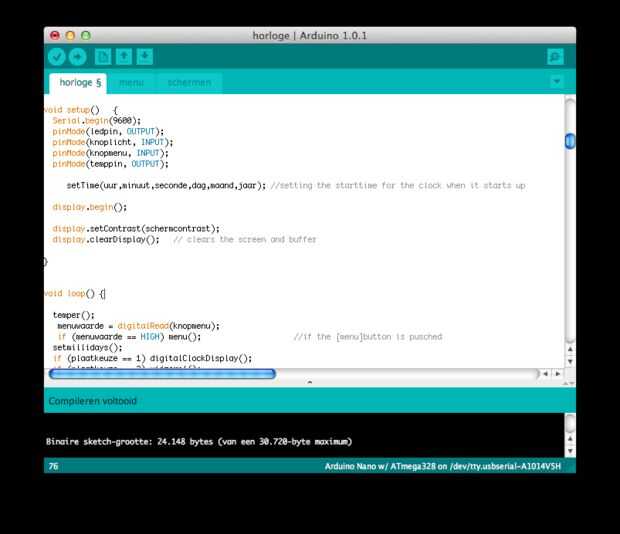This screenshot has width=620, height=534.
Task: Click the display.setContrast line
Action: 136,228
